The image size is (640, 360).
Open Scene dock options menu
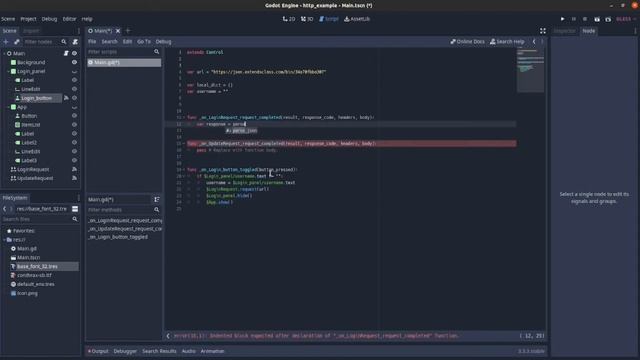[x=79, y=31]
